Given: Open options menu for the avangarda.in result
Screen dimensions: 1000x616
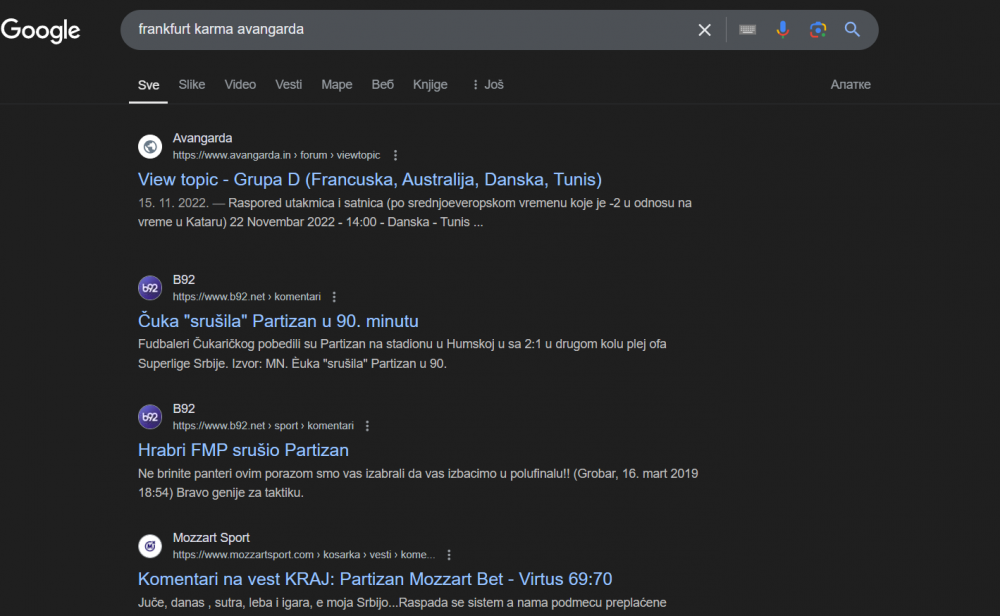Looking at the screenshot, I should [x=395, y=156].
